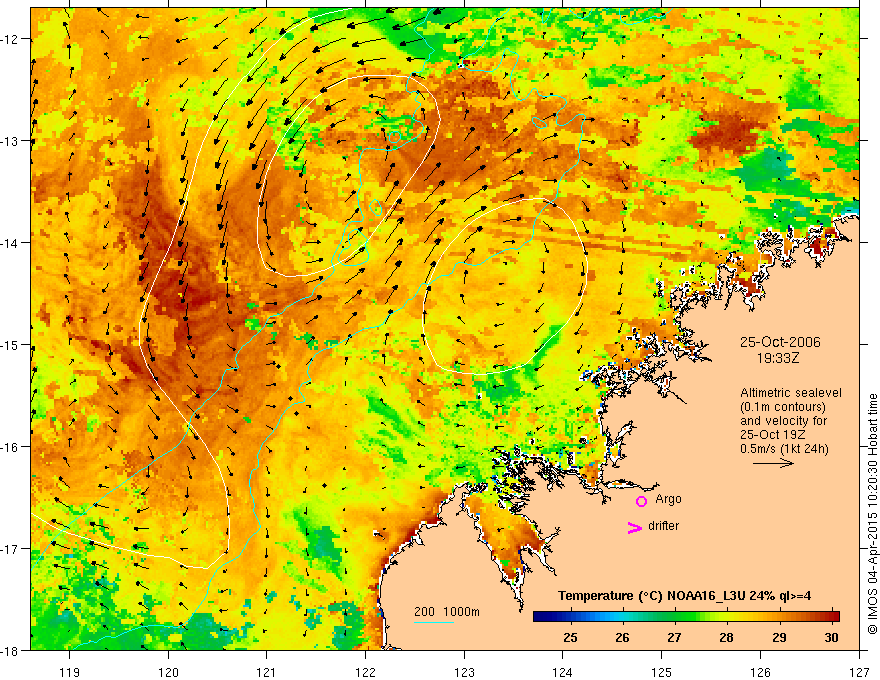The width and height of the screenshot is (880, 680).
Task: Click the '28' temperature colorbar label
Action: click(x=727, y=637)
